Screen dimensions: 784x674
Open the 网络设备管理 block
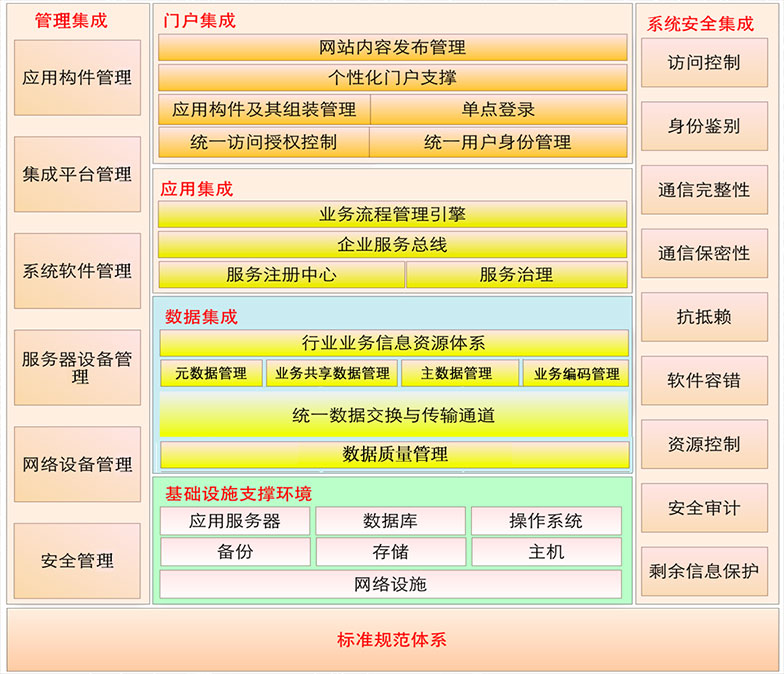pos(77,465)
